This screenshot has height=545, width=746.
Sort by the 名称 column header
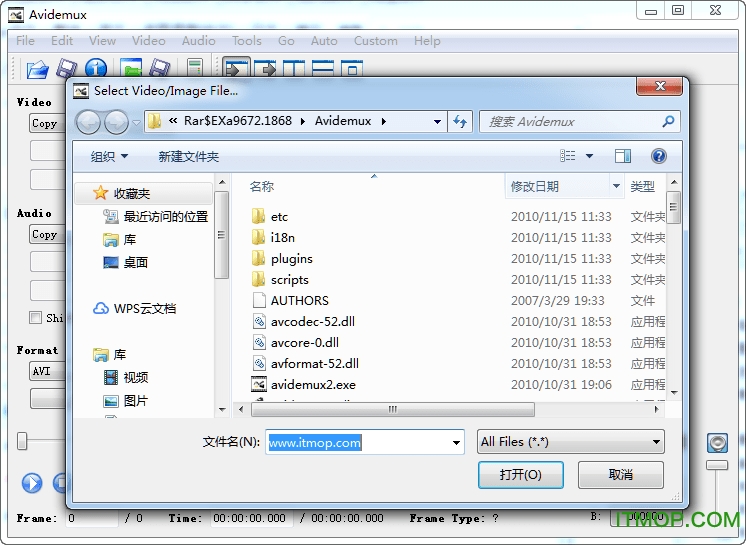pos(262,186)
